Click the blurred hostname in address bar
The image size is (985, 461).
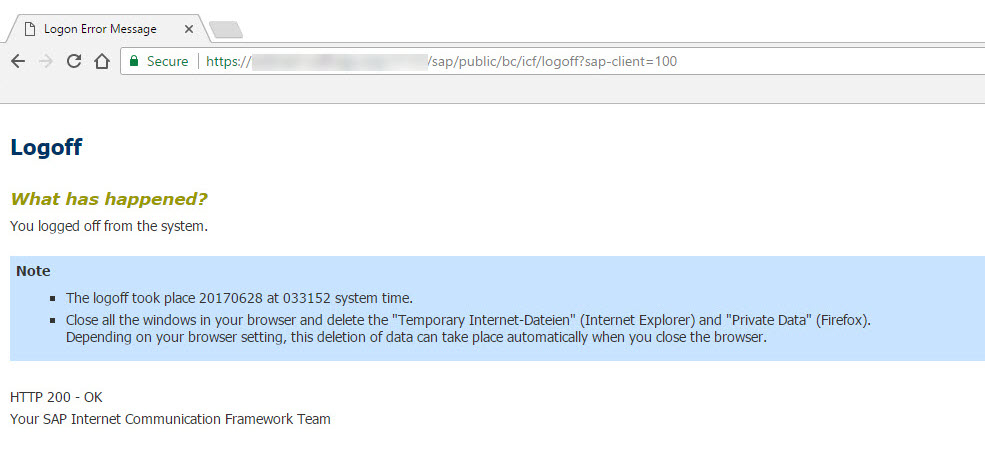pos(339,62)
